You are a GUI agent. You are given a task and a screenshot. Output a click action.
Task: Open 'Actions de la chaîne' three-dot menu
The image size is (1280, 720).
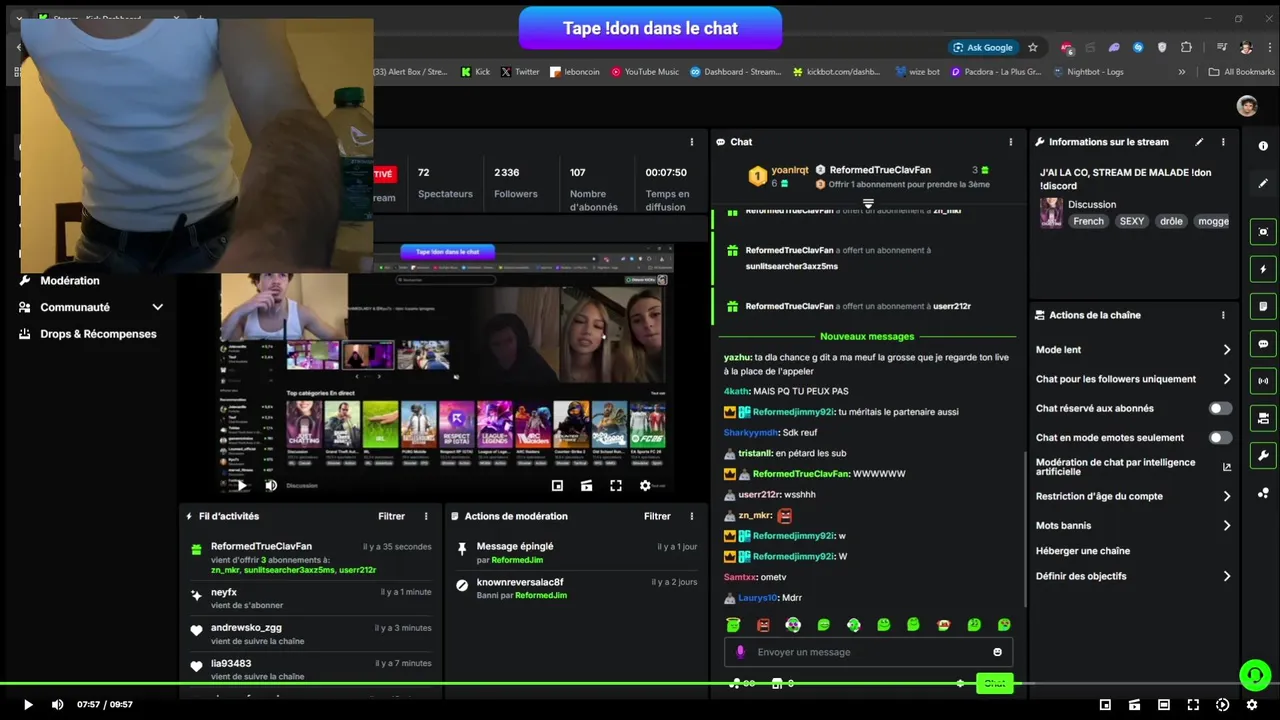(x=1223, y=315)
